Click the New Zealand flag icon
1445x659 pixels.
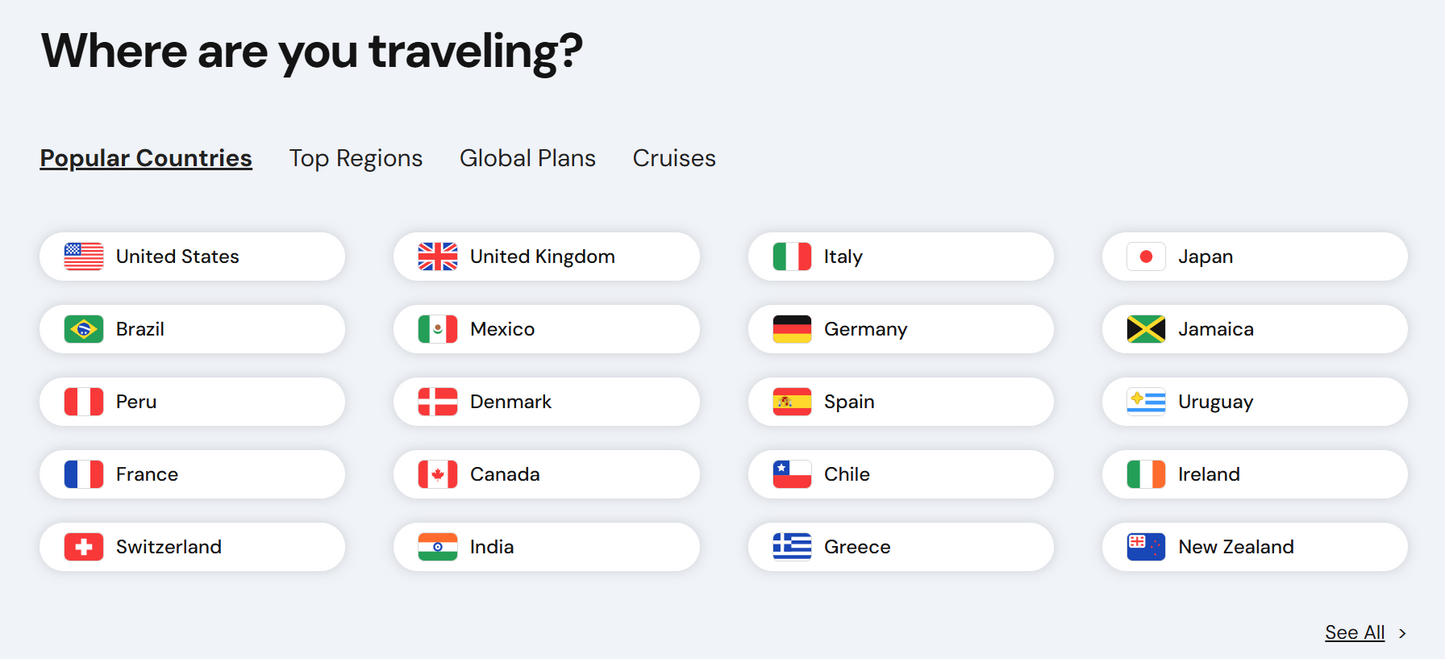pos(1144,547)
